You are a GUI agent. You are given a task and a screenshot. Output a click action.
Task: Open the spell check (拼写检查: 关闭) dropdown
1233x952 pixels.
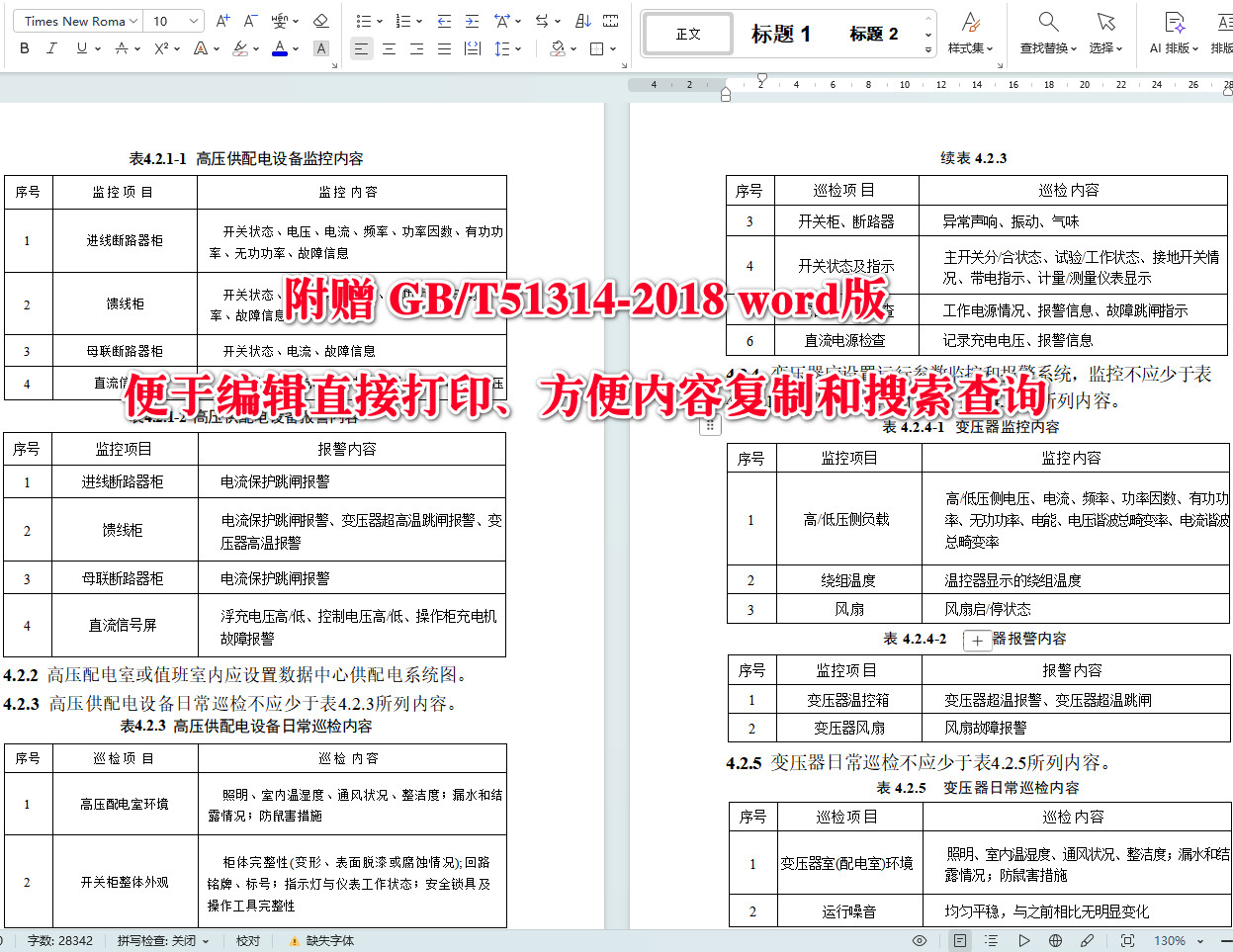(163, 940)
